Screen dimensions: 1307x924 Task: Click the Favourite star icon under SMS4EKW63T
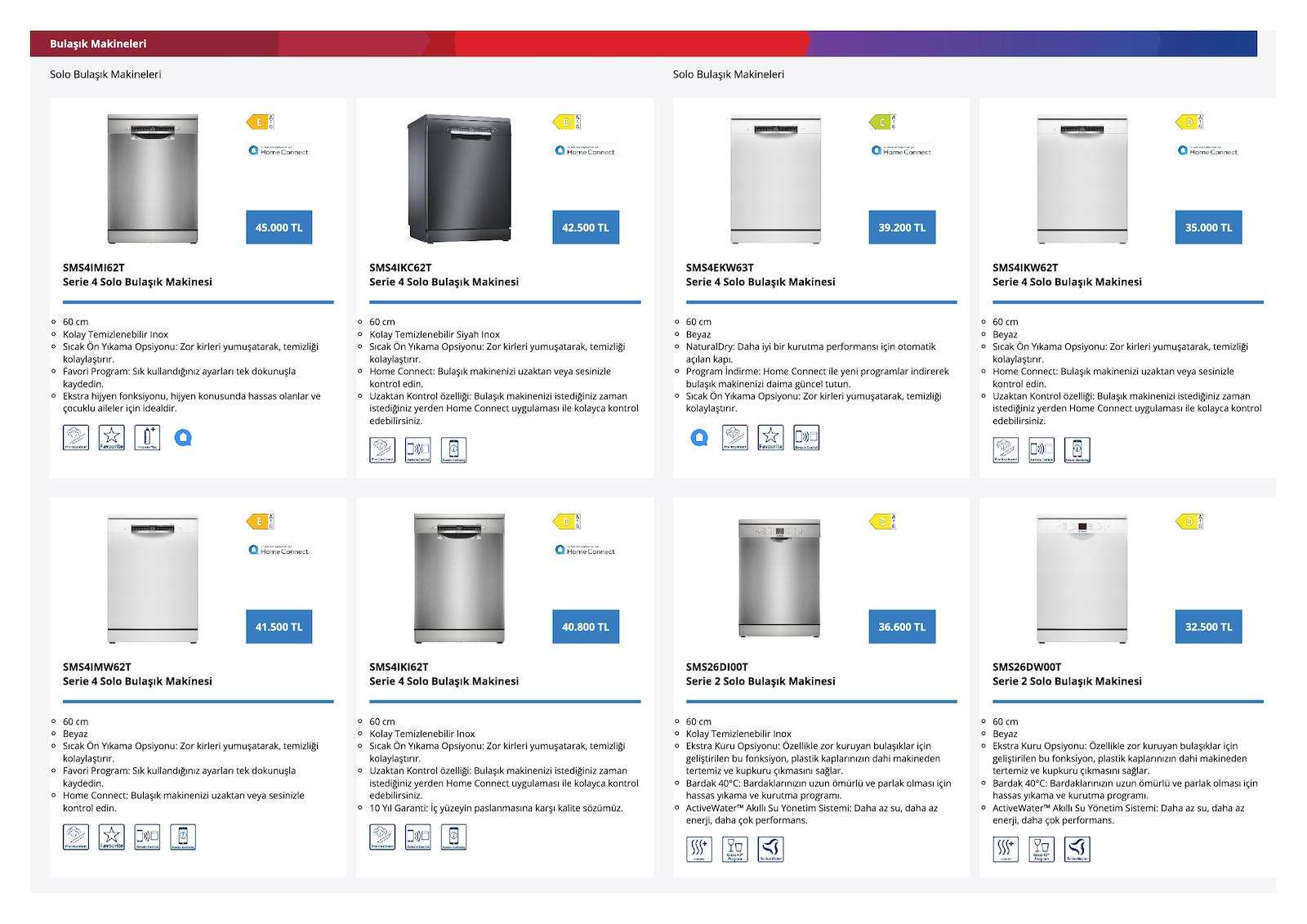(x=770, y=438)
